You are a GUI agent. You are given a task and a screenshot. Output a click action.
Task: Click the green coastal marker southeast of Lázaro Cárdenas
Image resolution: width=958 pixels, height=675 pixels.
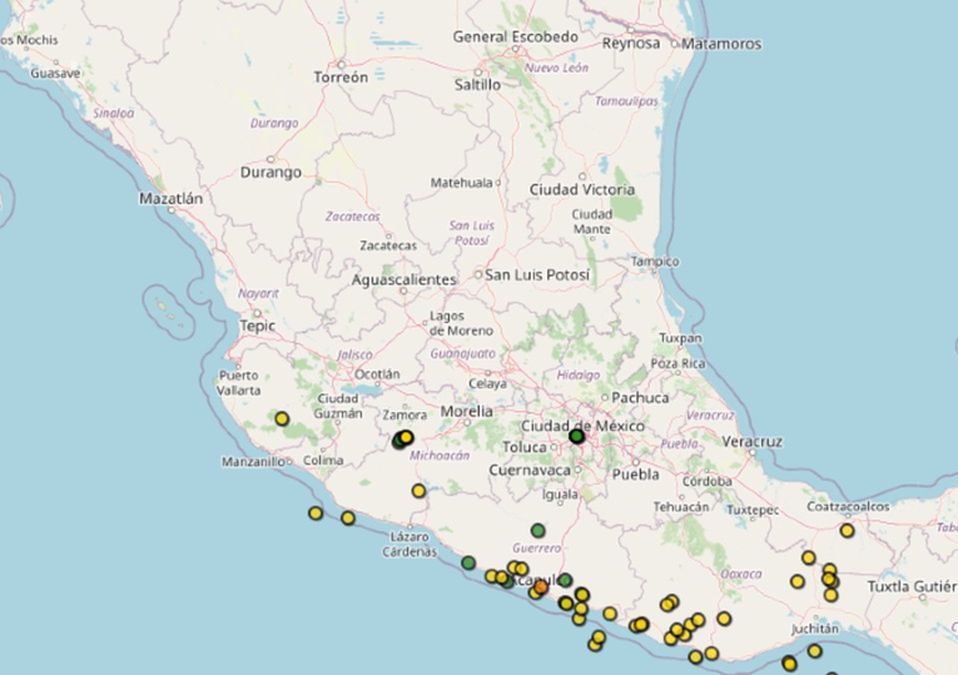pyautogui.click(x=468, y=563)
